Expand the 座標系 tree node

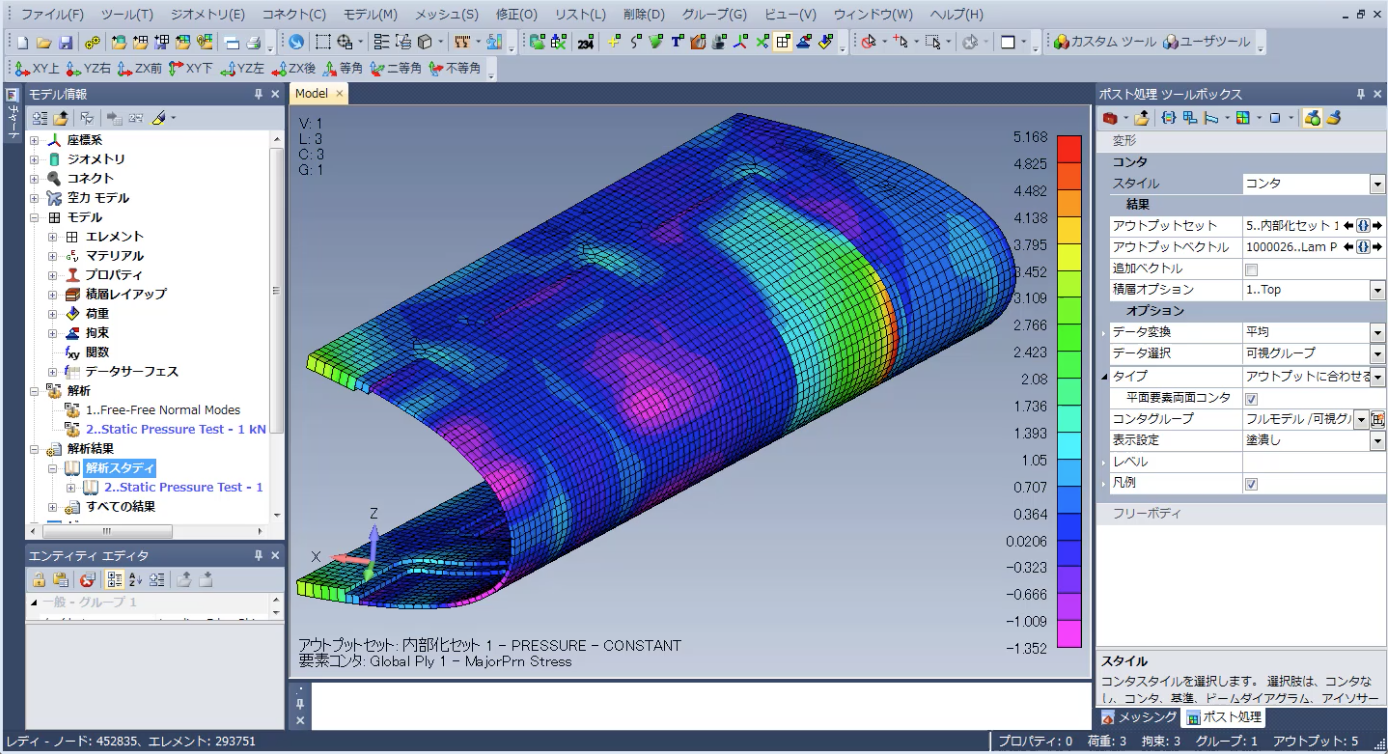tap(35, 140)
